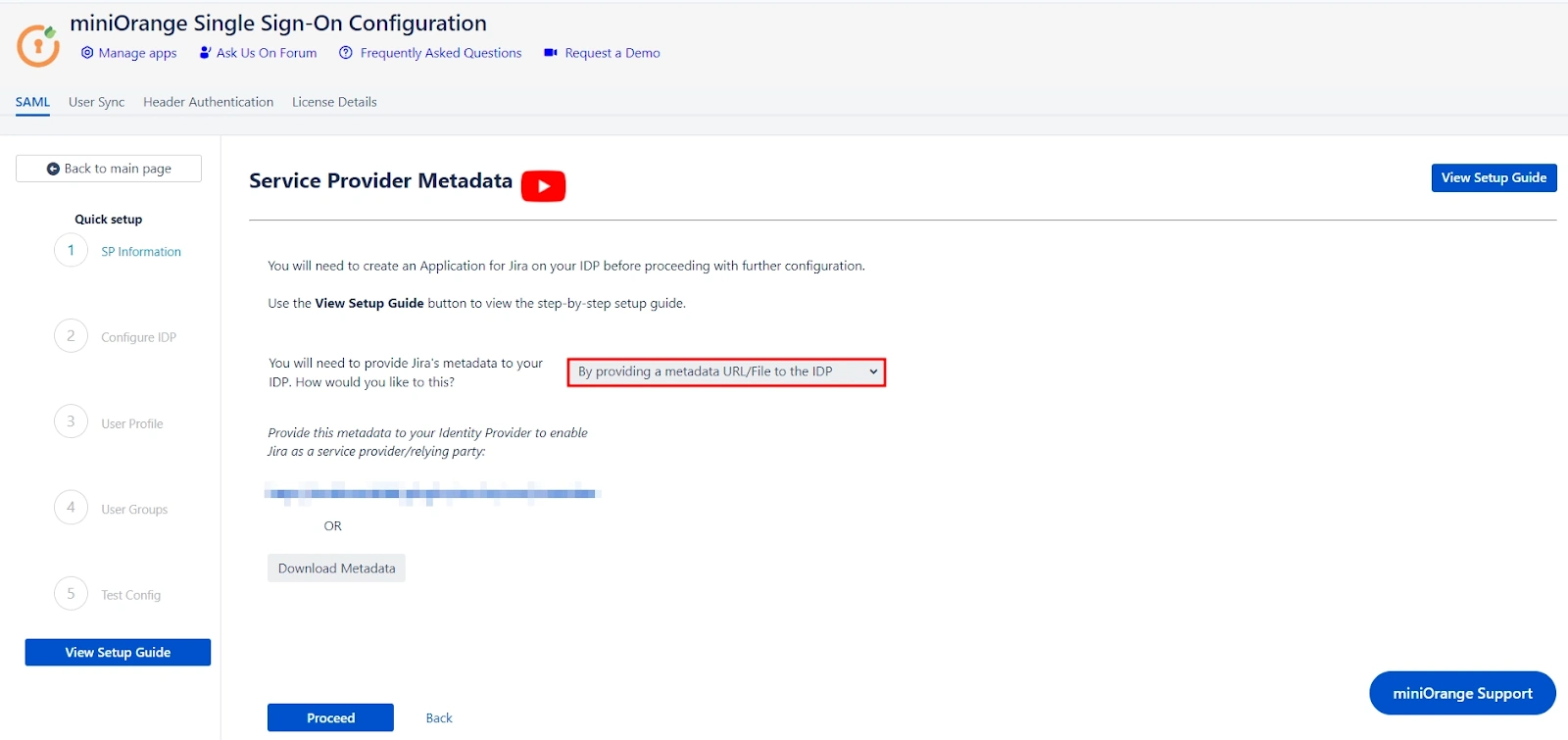1568x740 pixels.
Task: Go to User Groups step label
Action: click(x=134, y=509)
